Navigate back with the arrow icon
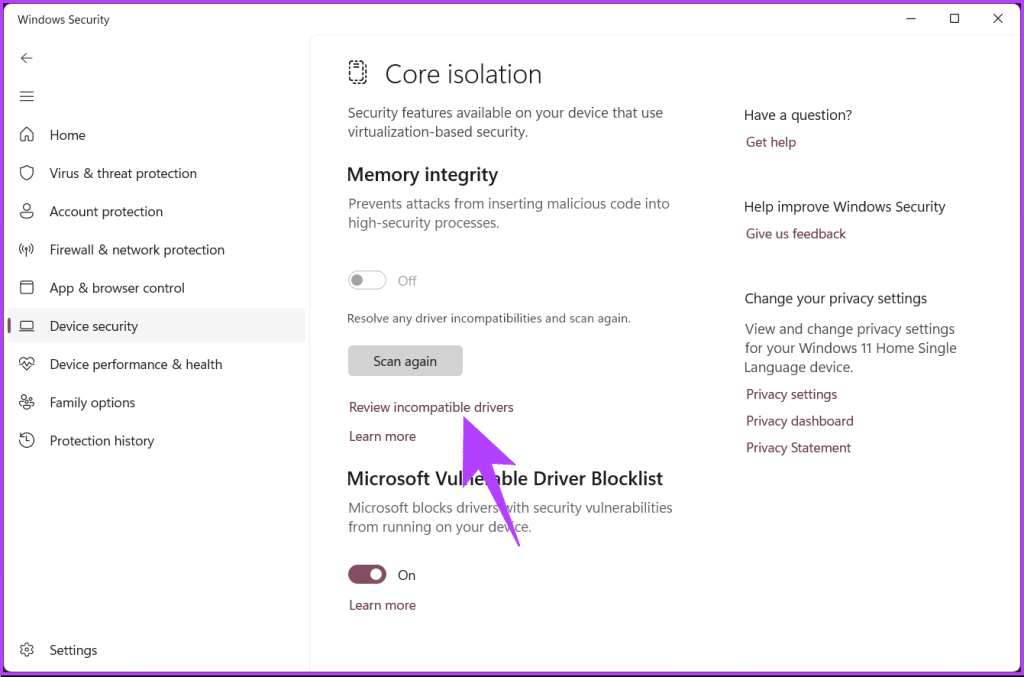The image size is (1024, 677). [26, 58]
